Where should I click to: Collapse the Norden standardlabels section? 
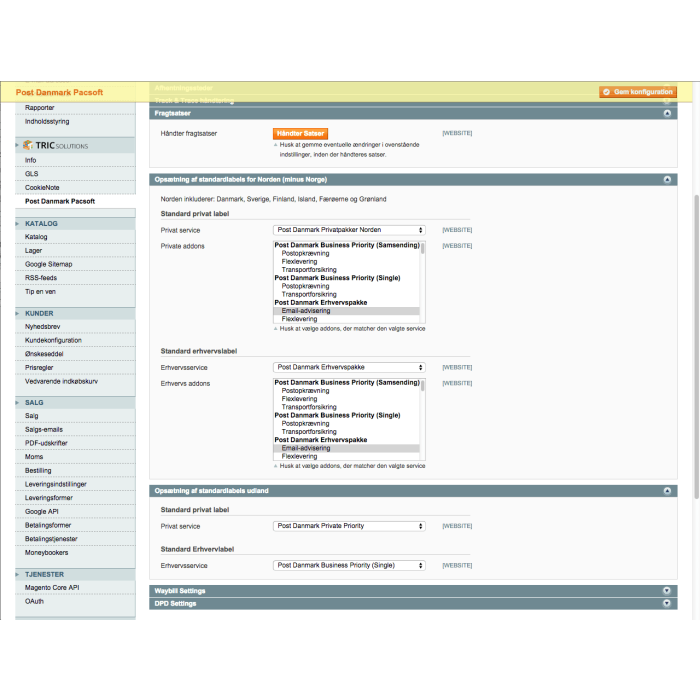[x=667, y=179]
